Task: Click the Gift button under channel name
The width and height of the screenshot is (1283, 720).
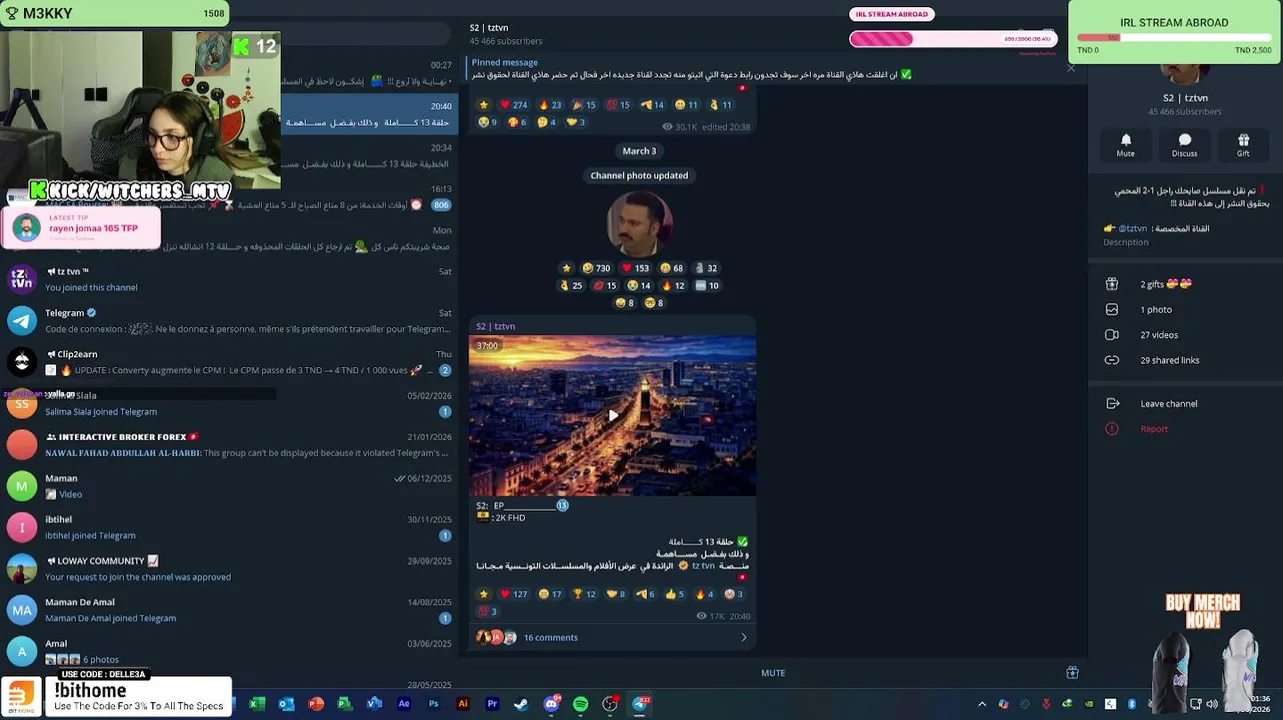Action: [x=1243, y=145]
